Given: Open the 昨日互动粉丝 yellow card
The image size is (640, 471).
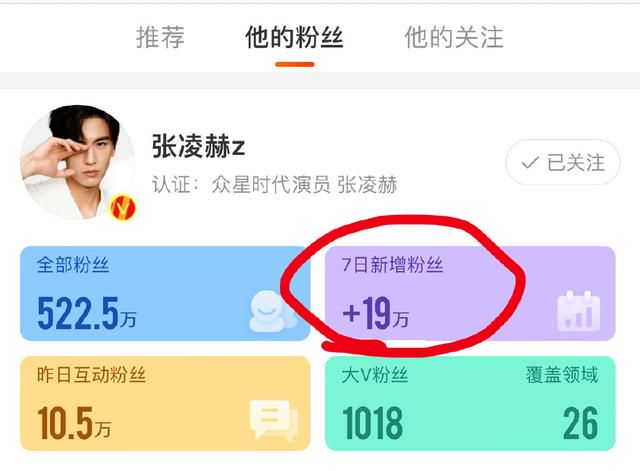Looking at the screenshot, I should coord(165,403).
